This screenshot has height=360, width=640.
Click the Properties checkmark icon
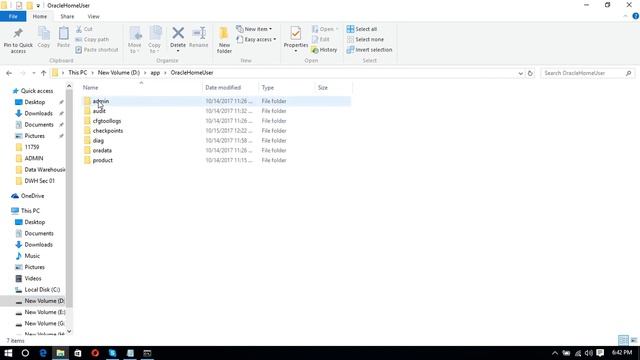click(296, 33)
